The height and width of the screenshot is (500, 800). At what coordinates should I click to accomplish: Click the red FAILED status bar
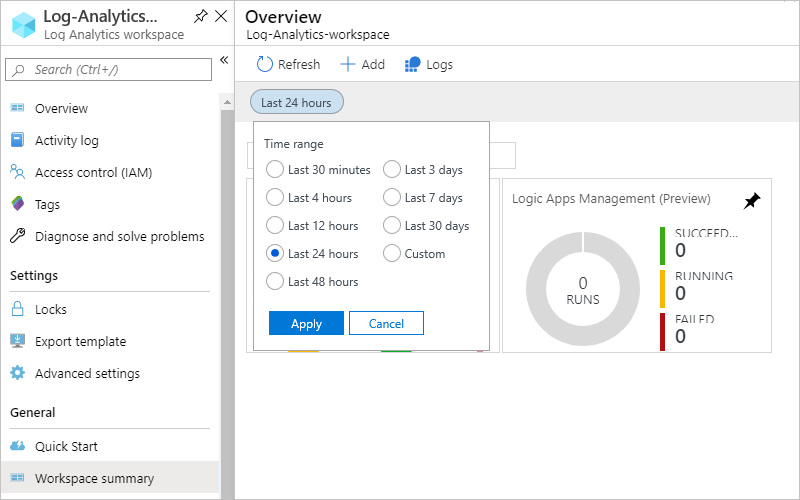[662, 332]
